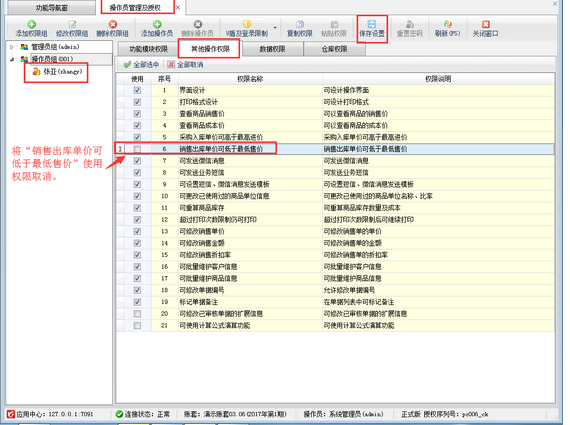
Task: Select row 可修改销售折扣率
Action: (x=336, y=255)
